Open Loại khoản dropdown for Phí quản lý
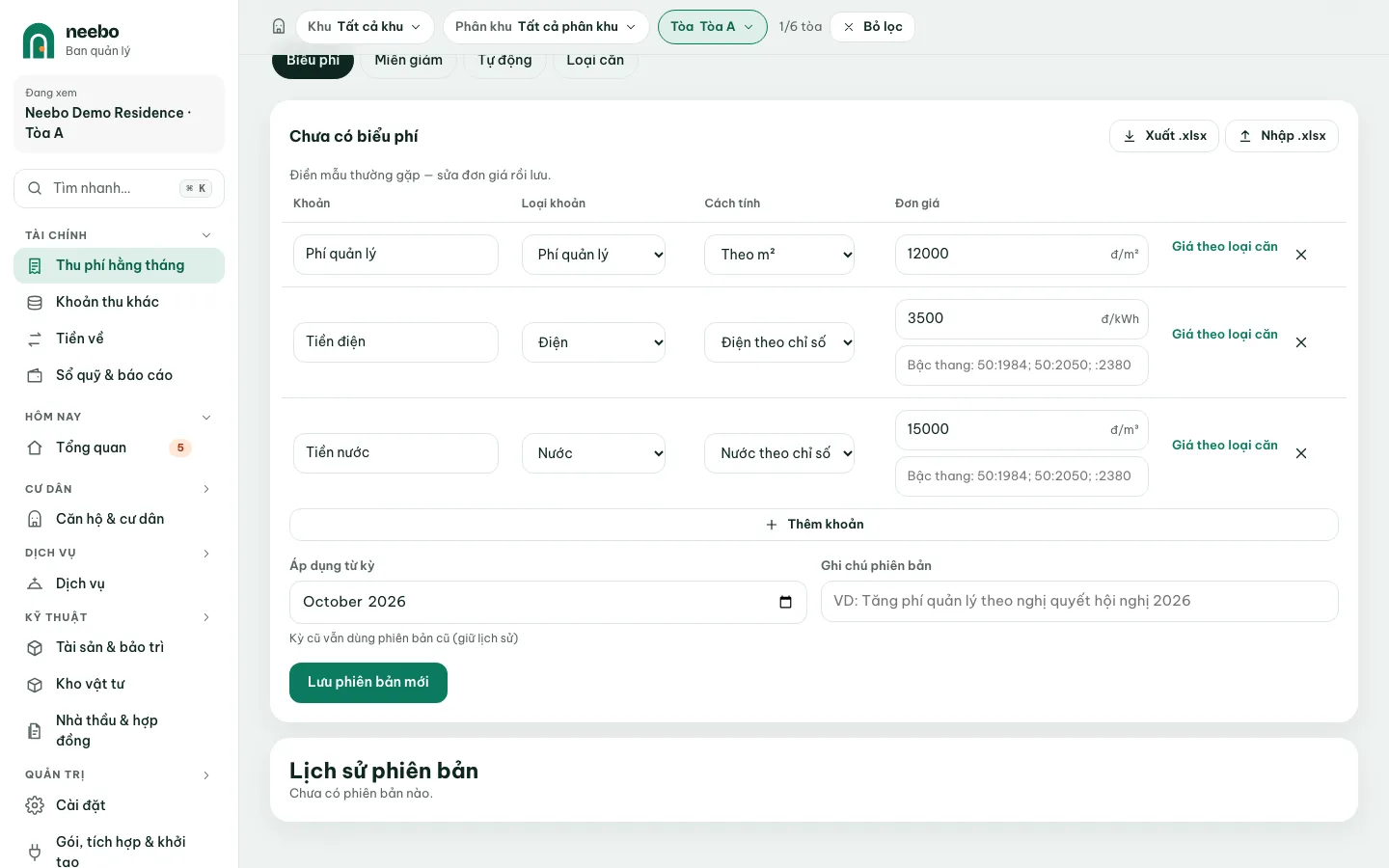The height and width of the screenshot is (868, 1389). [593, 255]
